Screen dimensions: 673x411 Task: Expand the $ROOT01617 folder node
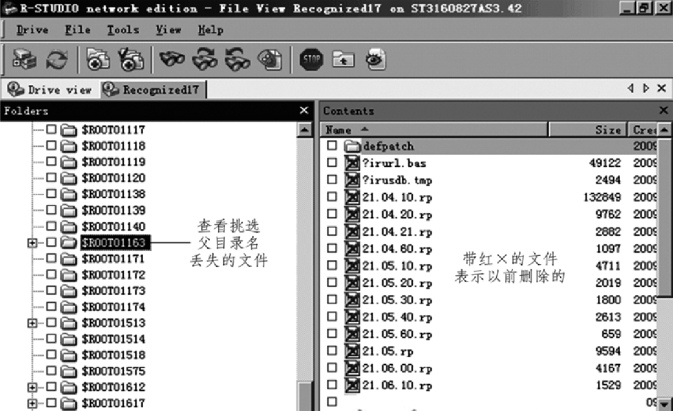pos(32,404)
